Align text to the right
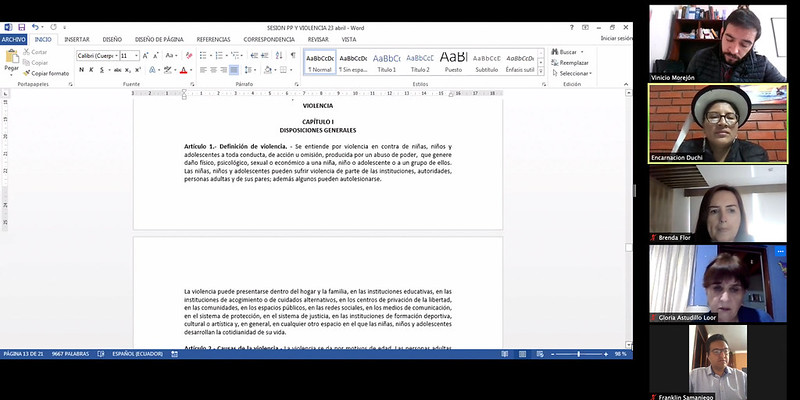 point(223,70)
